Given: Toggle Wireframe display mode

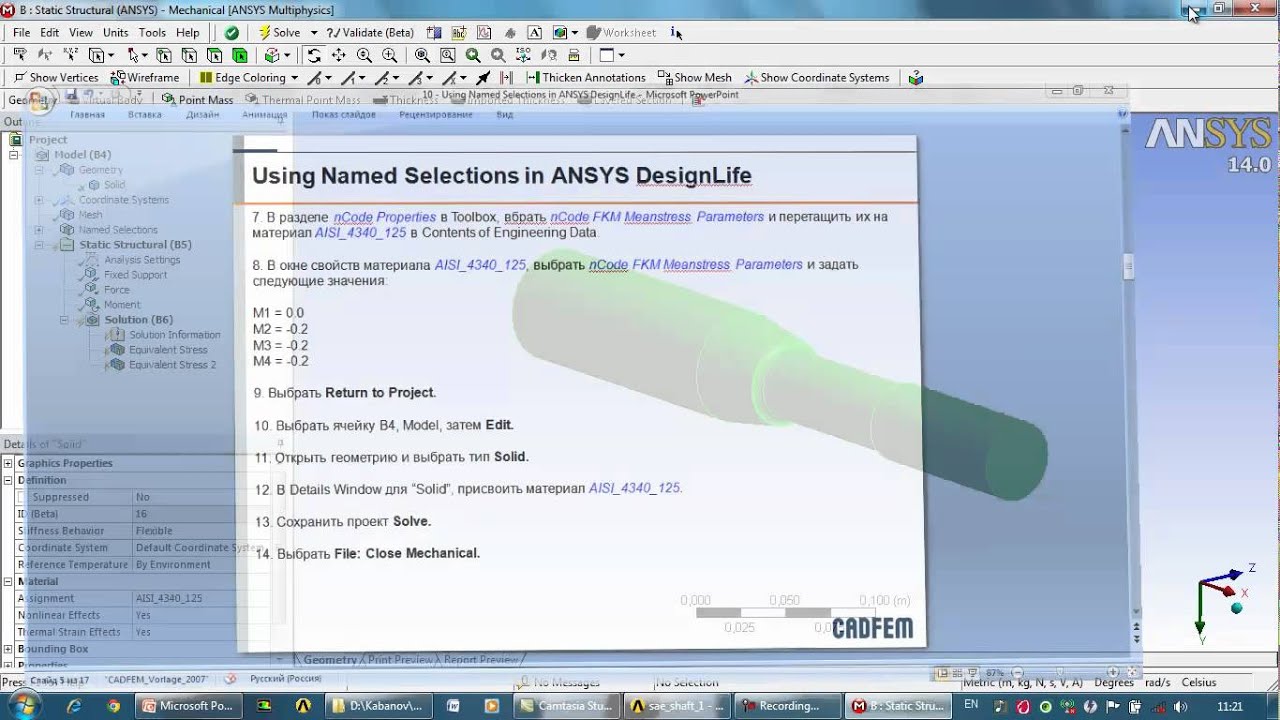Looking at the screenshot, I should pyautogui.click(x=146, y=77).
